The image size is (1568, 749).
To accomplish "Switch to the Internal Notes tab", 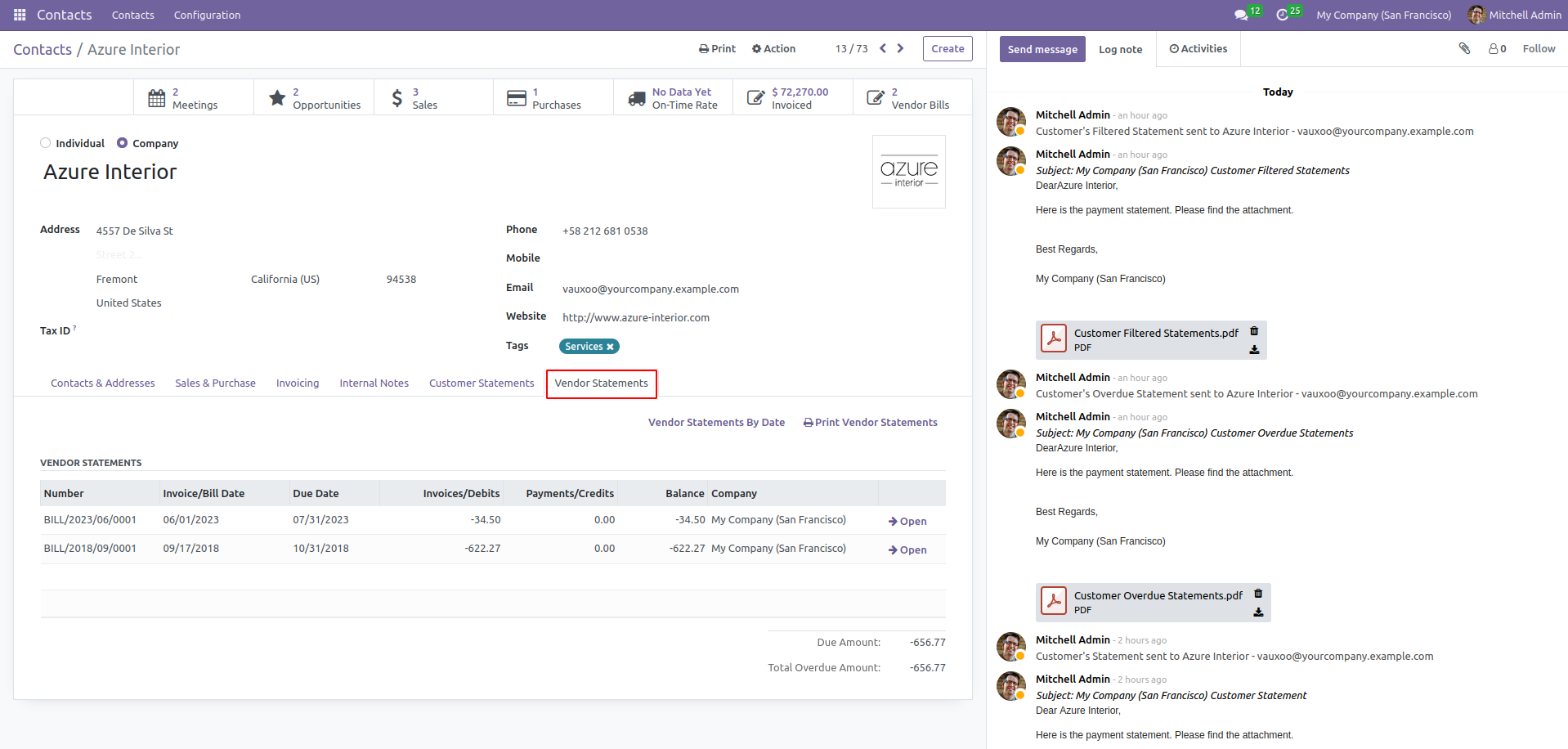I will pyautogui.click(x=374, y=383).
